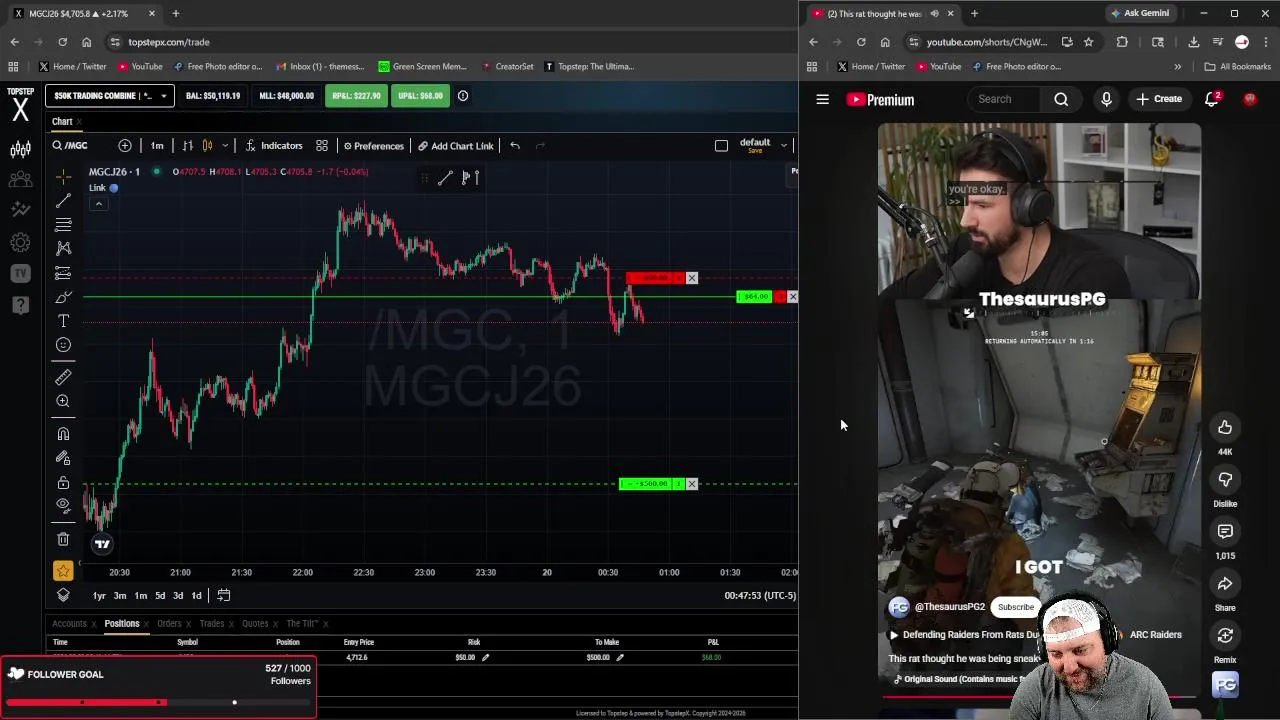This screenshot has height=720, width=1280.
Task: Switch to The Tilt tab
Action: pyautogui.click(x=302, y=624)
